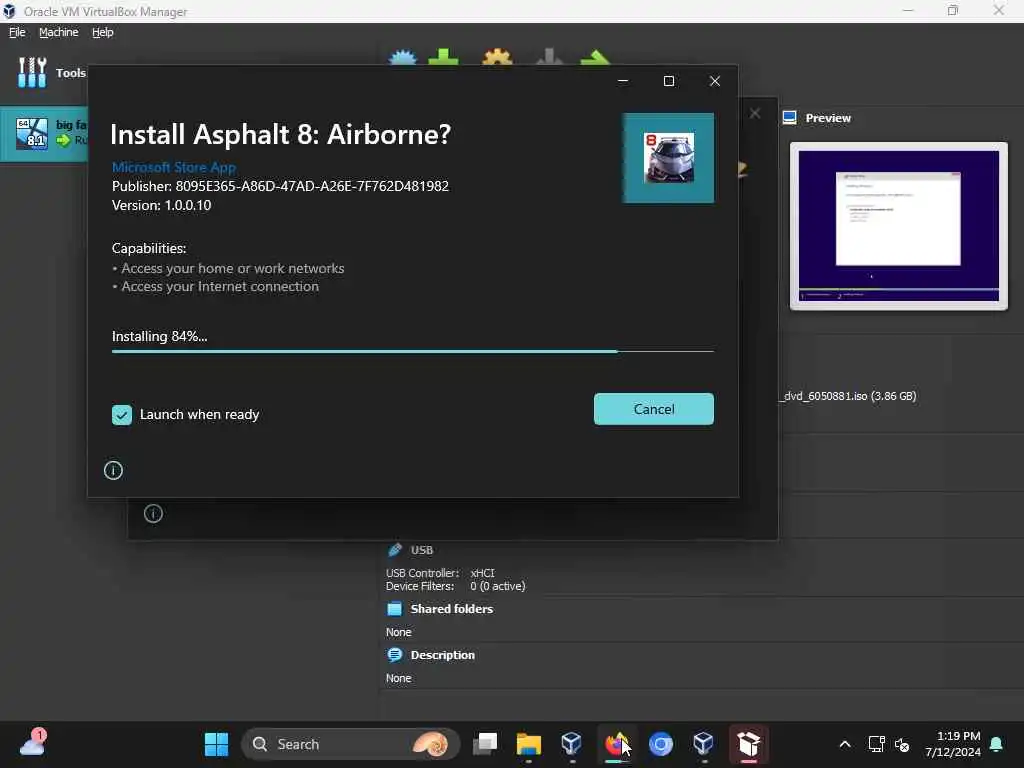Viewport: 1024px width, 768px height.
Task: Click the Asphalt 8 app thumbnail
Action: point(668,158)
